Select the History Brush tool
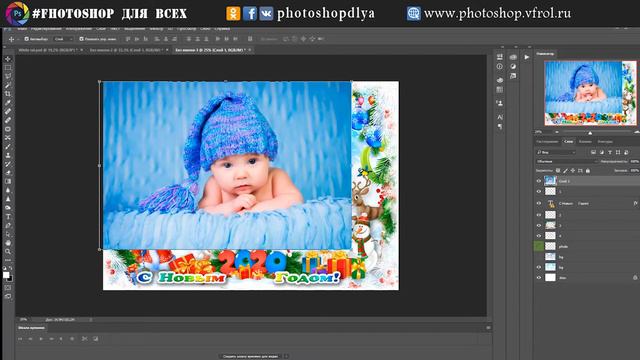This screenshot has width=640, height=360. pyautogui.click(x=8, y=164)
